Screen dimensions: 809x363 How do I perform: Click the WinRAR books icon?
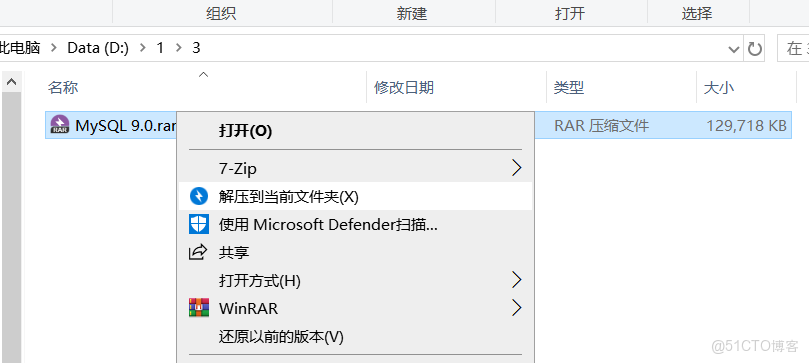pos(199,308)
